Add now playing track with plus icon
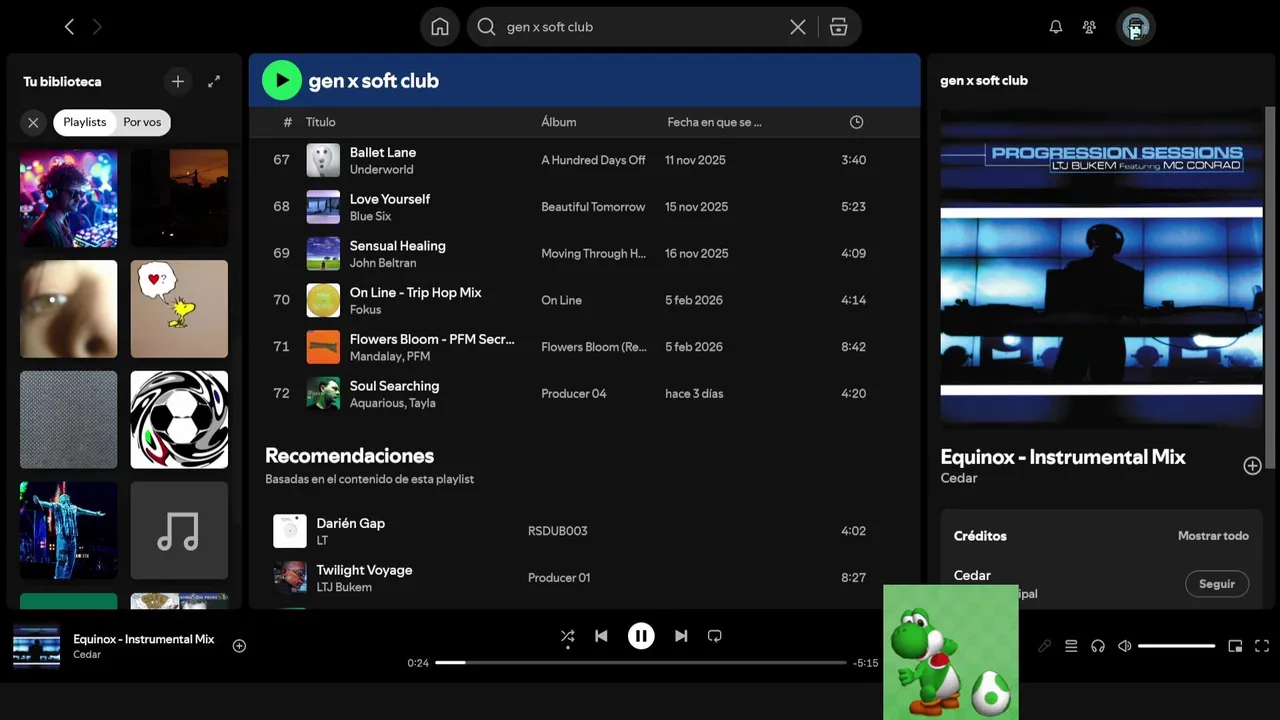This screenshot has height=720, width=1280. point(239,646)
